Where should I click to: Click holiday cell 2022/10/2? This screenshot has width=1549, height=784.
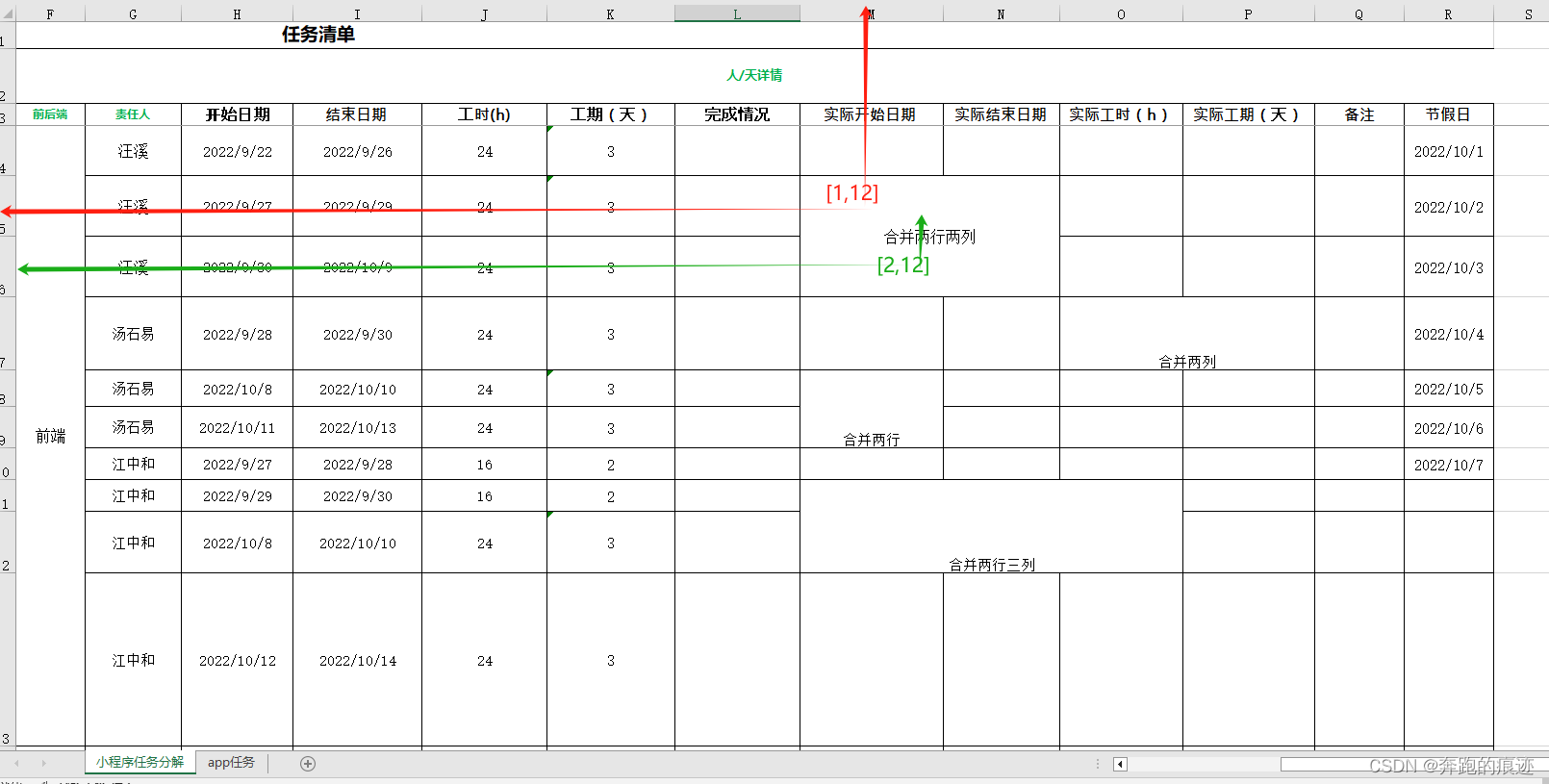tap(1448, 207)
